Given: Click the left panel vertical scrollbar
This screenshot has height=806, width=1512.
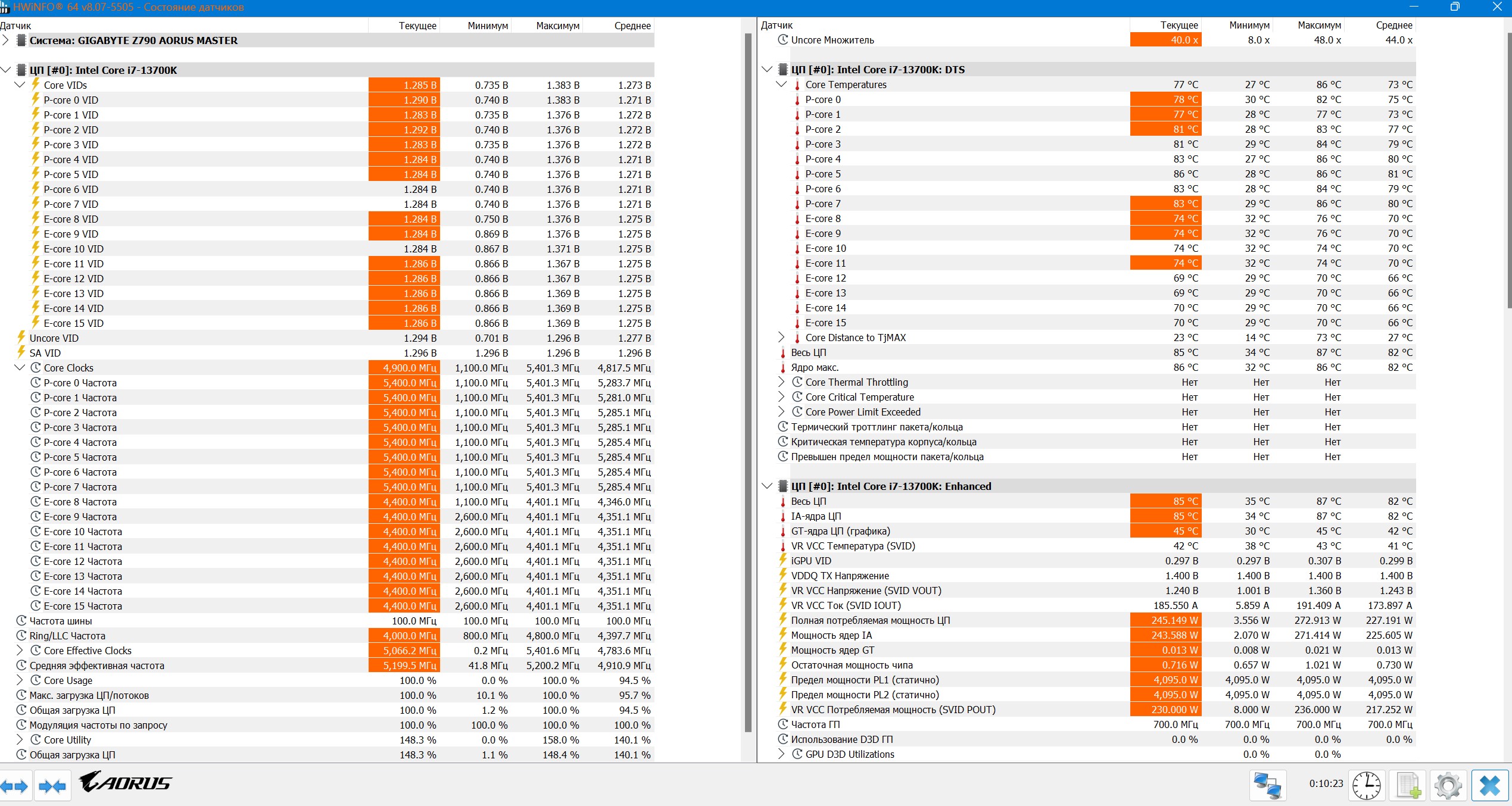Looking at the screenshot, I should 748,381.
